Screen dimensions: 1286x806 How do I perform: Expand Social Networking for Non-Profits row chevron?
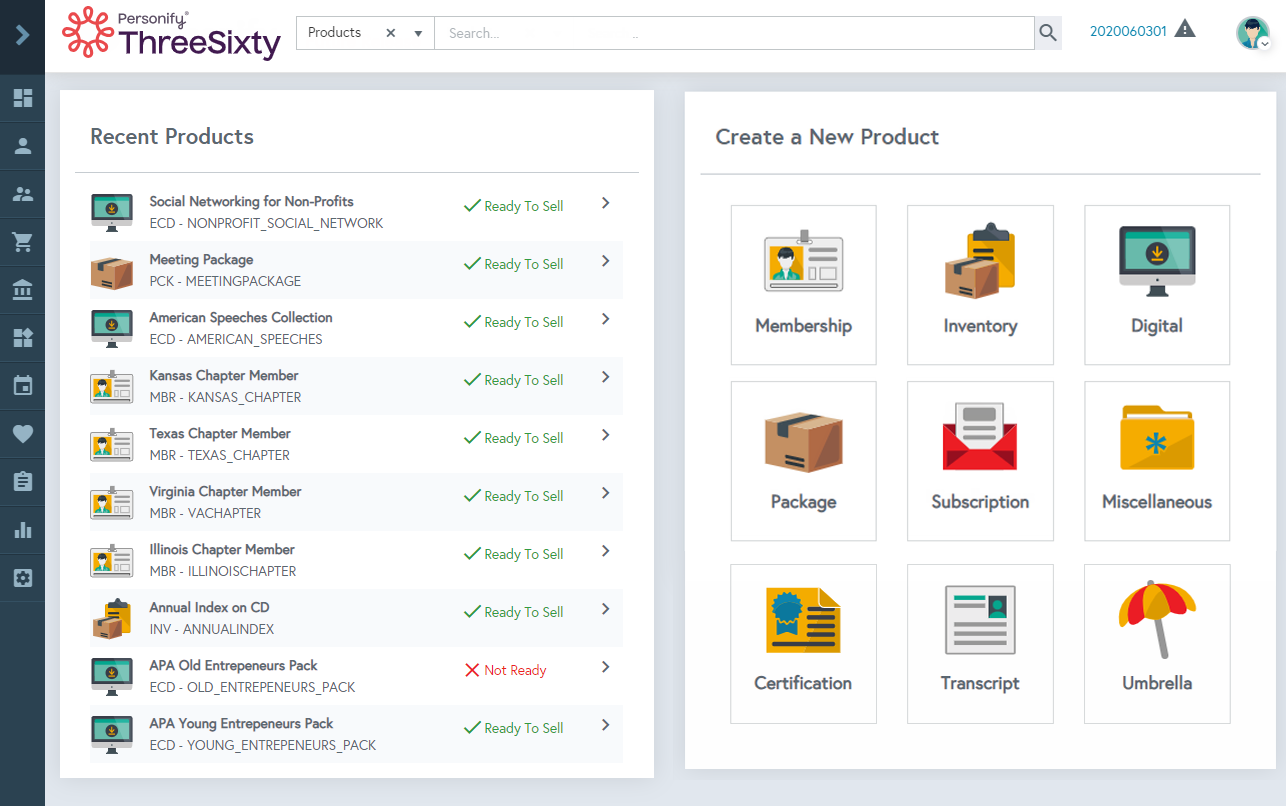tap(605, 203)
